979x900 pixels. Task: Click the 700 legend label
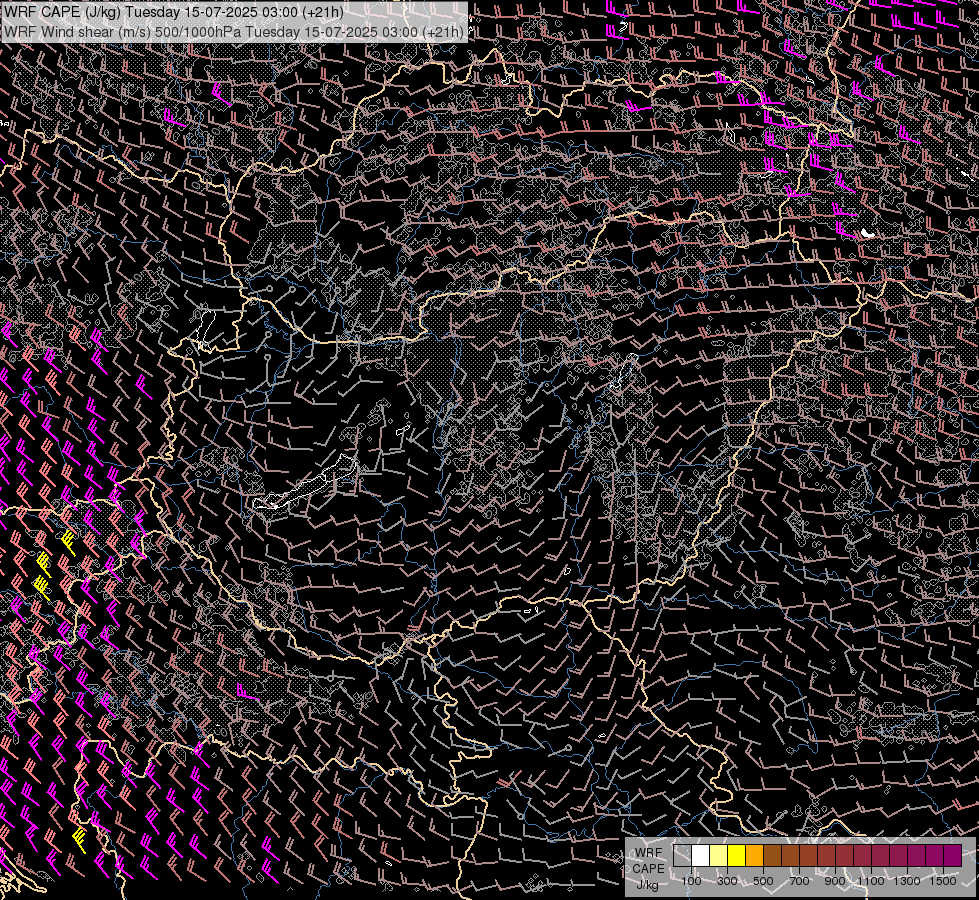coord(799,881)
